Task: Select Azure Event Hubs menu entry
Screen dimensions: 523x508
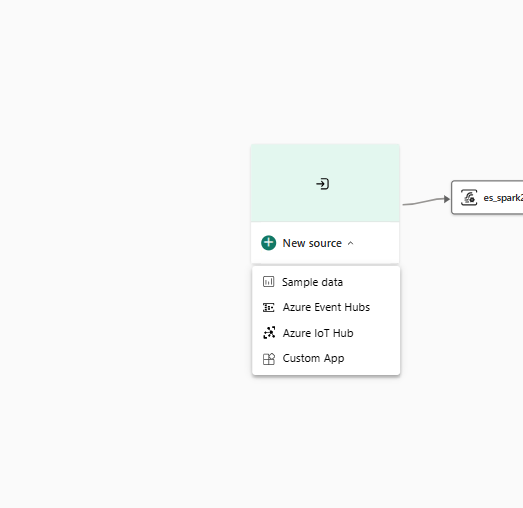Action: click(326, 307)
